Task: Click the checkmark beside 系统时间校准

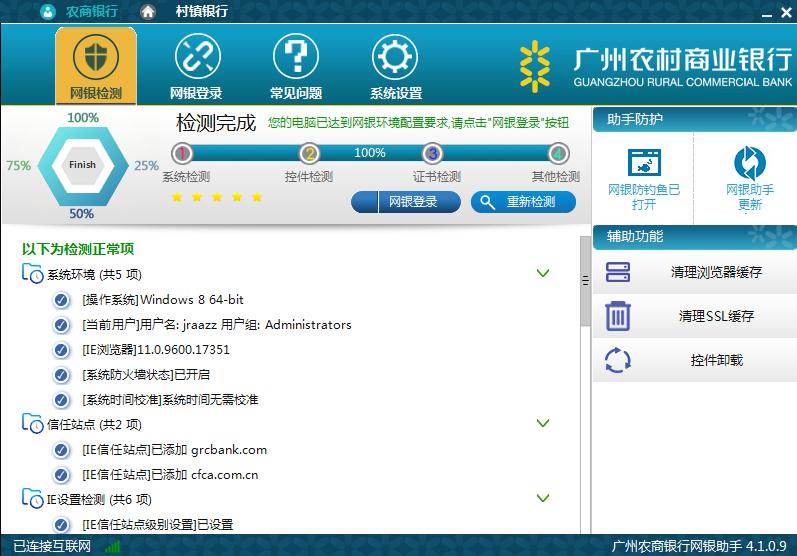Action: [x=61, y=400]
